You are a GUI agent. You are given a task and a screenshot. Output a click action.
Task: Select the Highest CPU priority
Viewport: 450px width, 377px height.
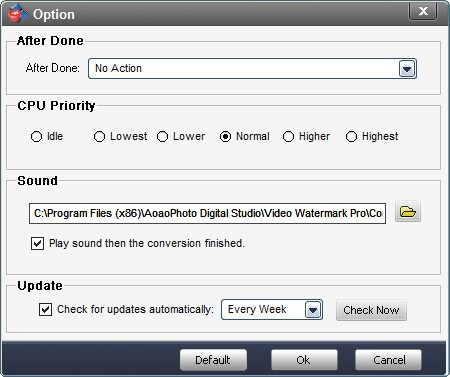[351, 136]
